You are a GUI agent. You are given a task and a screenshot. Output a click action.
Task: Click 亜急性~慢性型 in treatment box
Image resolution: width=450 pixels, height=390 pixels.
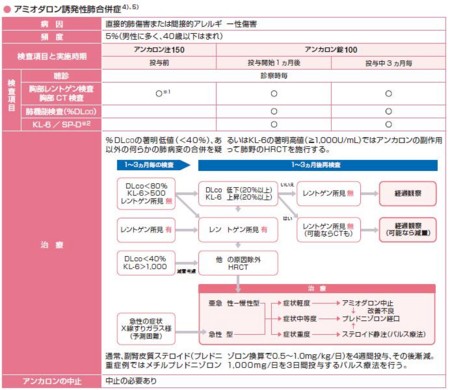[234, 303]
